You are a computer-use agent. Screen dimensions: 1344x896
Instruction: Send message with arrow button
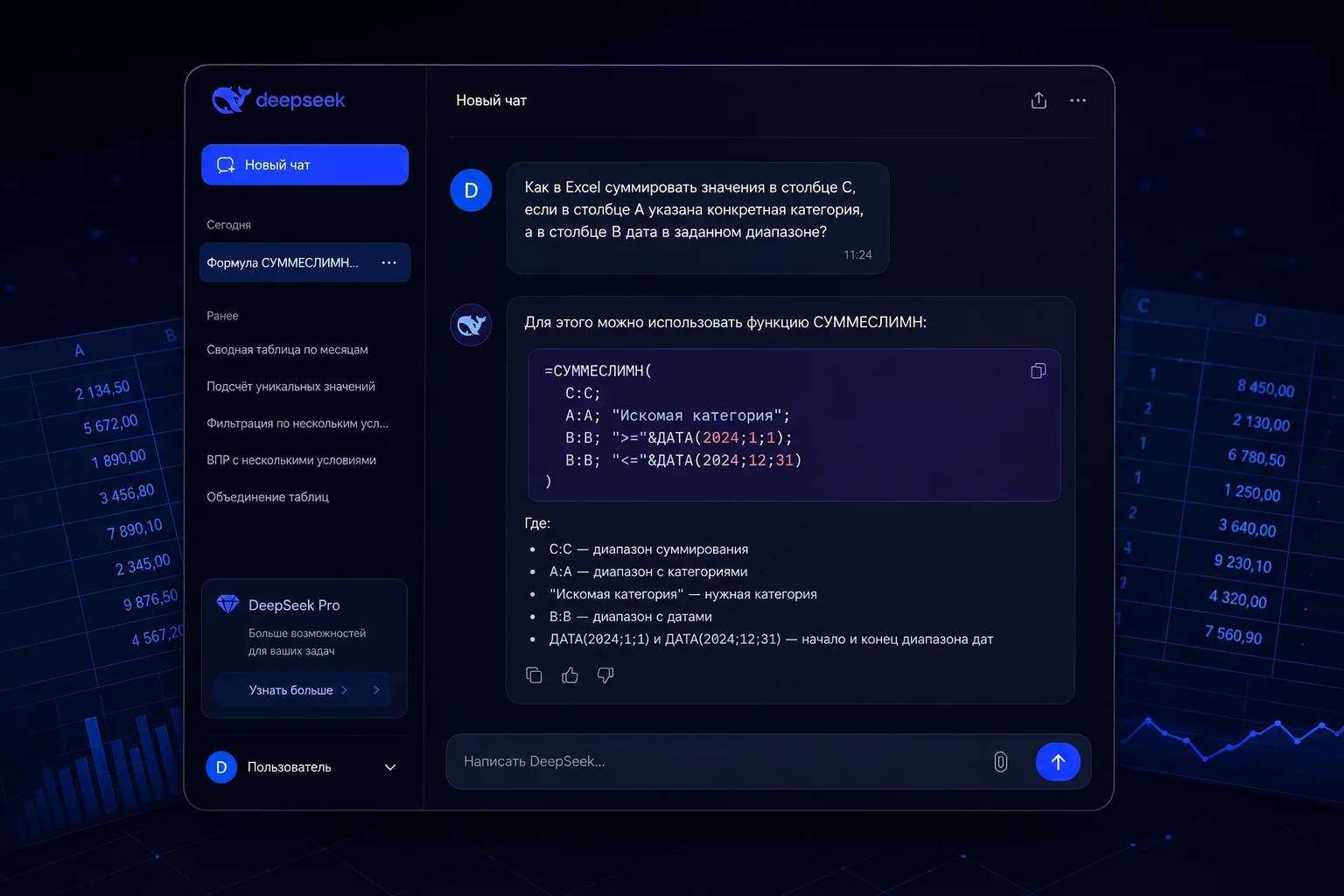click(x=1058, y=762)
